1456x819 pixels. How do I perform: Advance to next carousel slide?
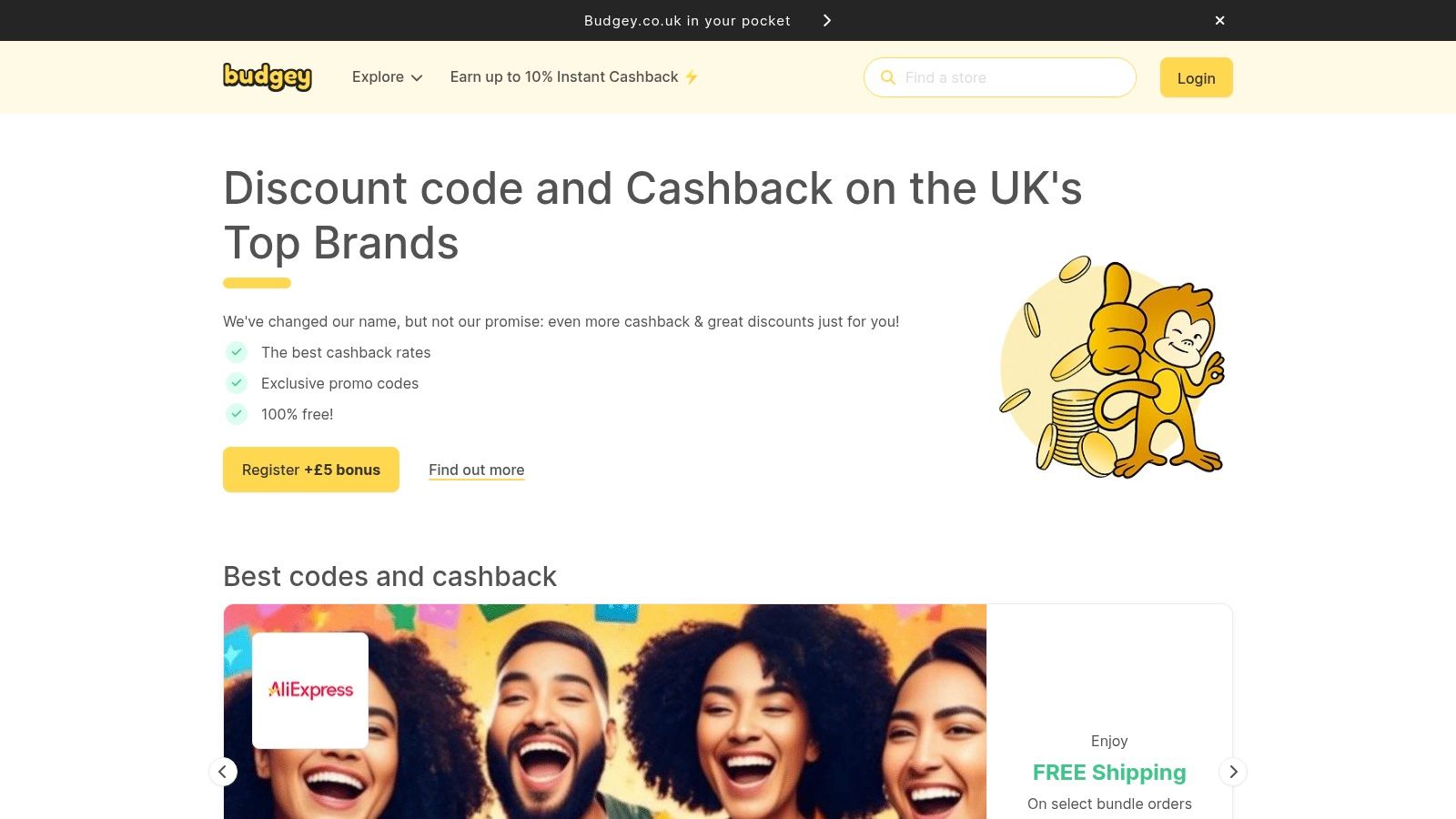tap(1233, 772)
